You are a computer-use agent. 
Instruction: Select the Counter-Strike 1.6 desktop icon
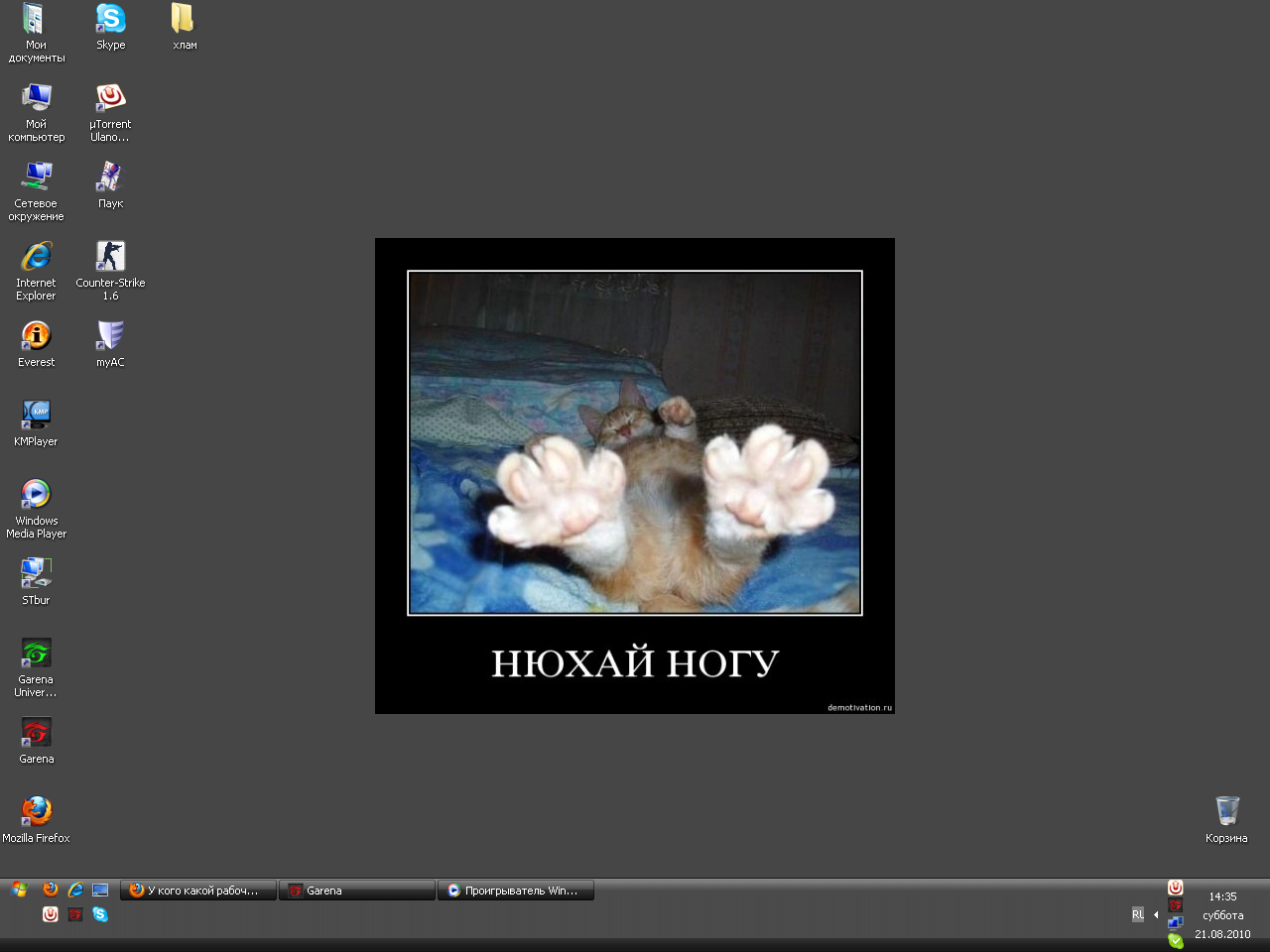(110, 257)
